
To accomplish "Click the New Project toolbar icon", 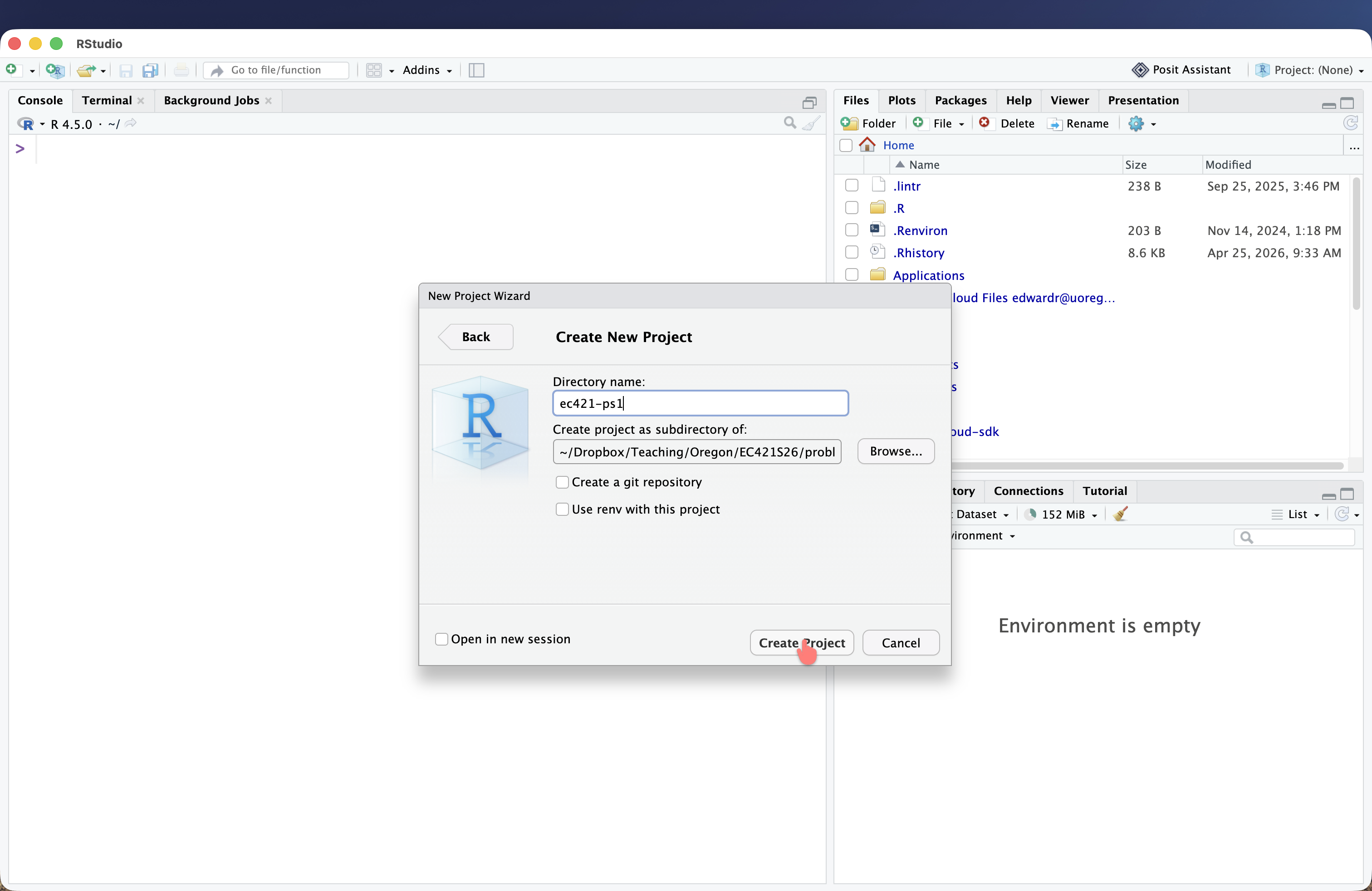I will [55, 70].
